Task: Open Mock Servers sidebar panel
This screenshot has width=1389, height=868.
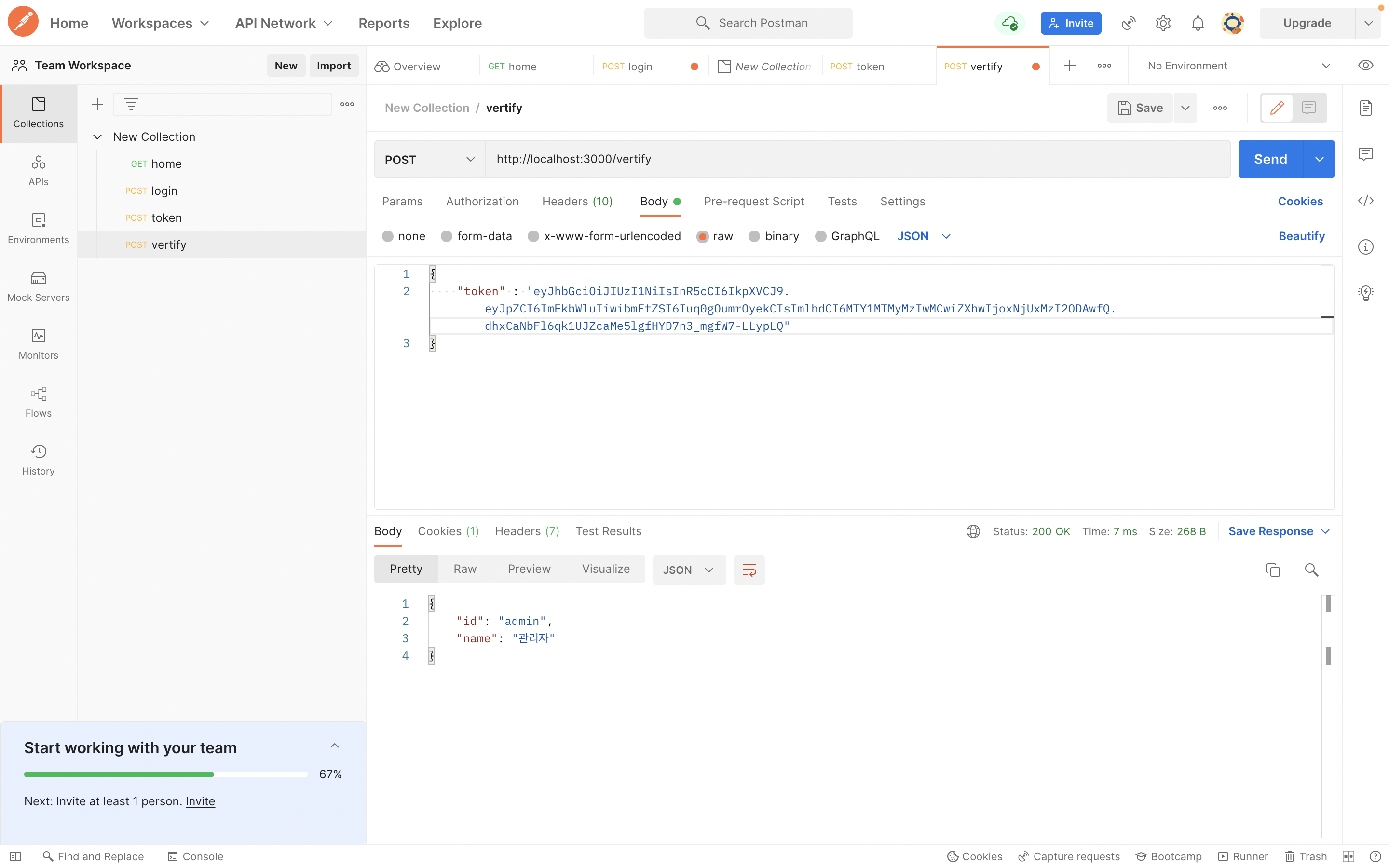Action: (x=39, y=286)
